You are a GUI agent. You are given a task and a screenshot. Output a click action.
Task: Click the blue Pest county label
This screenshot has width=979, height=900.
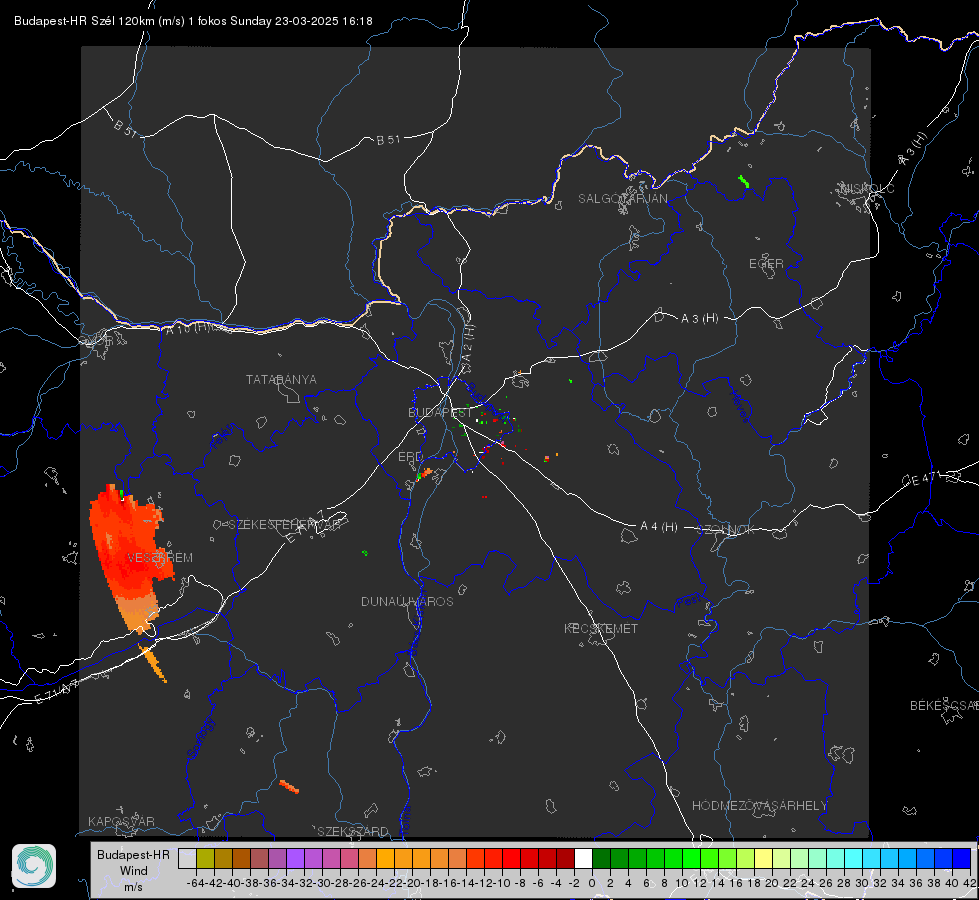[689, 601]
